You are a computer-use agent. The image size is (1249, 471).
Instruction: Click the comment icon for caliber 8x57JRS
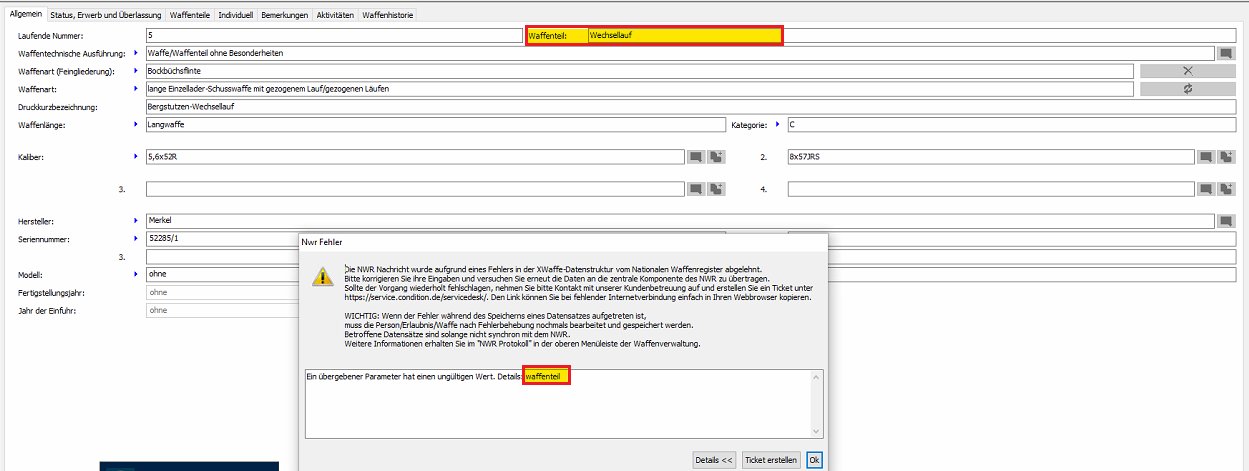click(1206, 157)
